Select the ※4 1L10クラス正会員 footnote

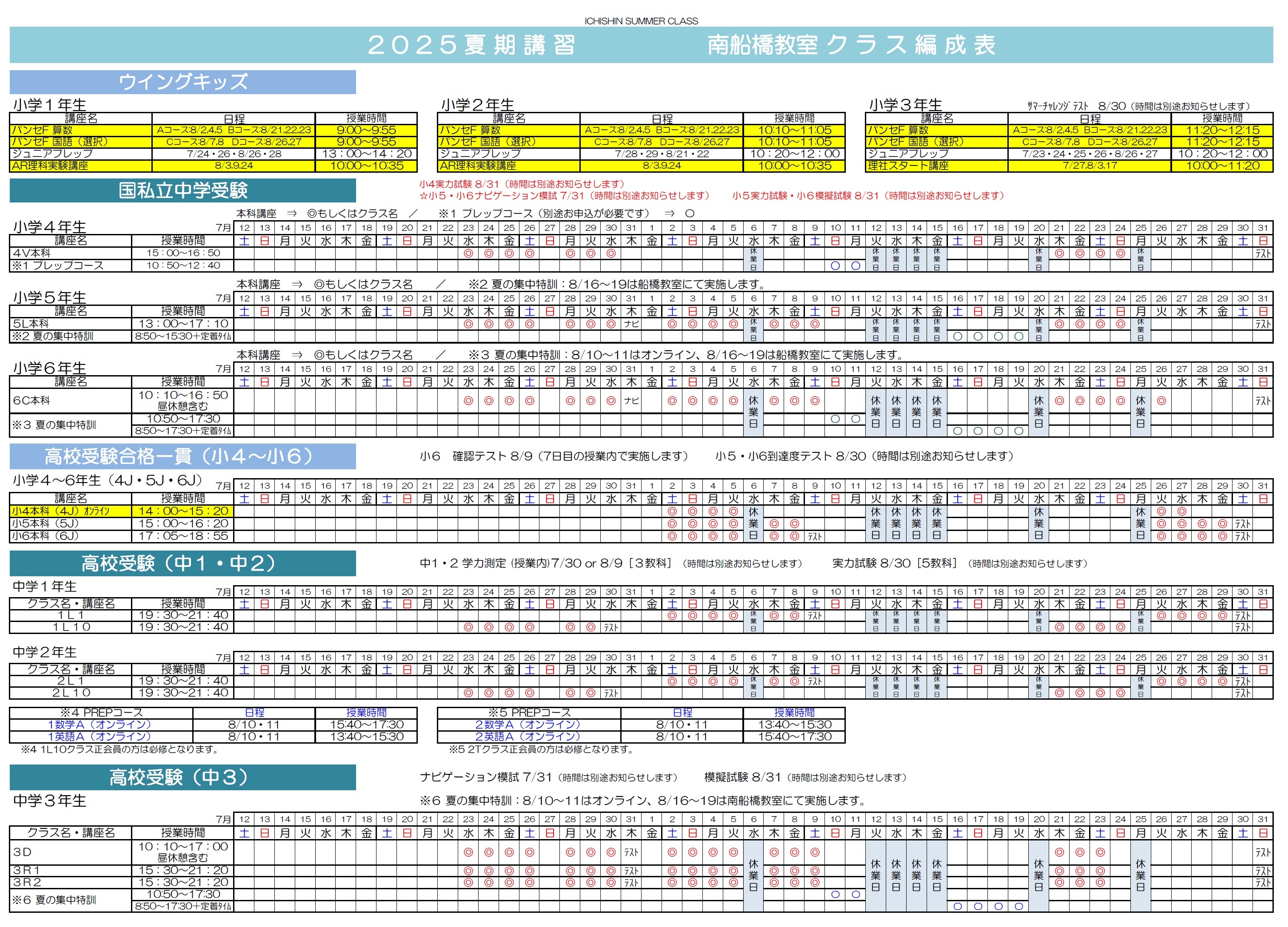pyautogui.click(x=120, y=749)
